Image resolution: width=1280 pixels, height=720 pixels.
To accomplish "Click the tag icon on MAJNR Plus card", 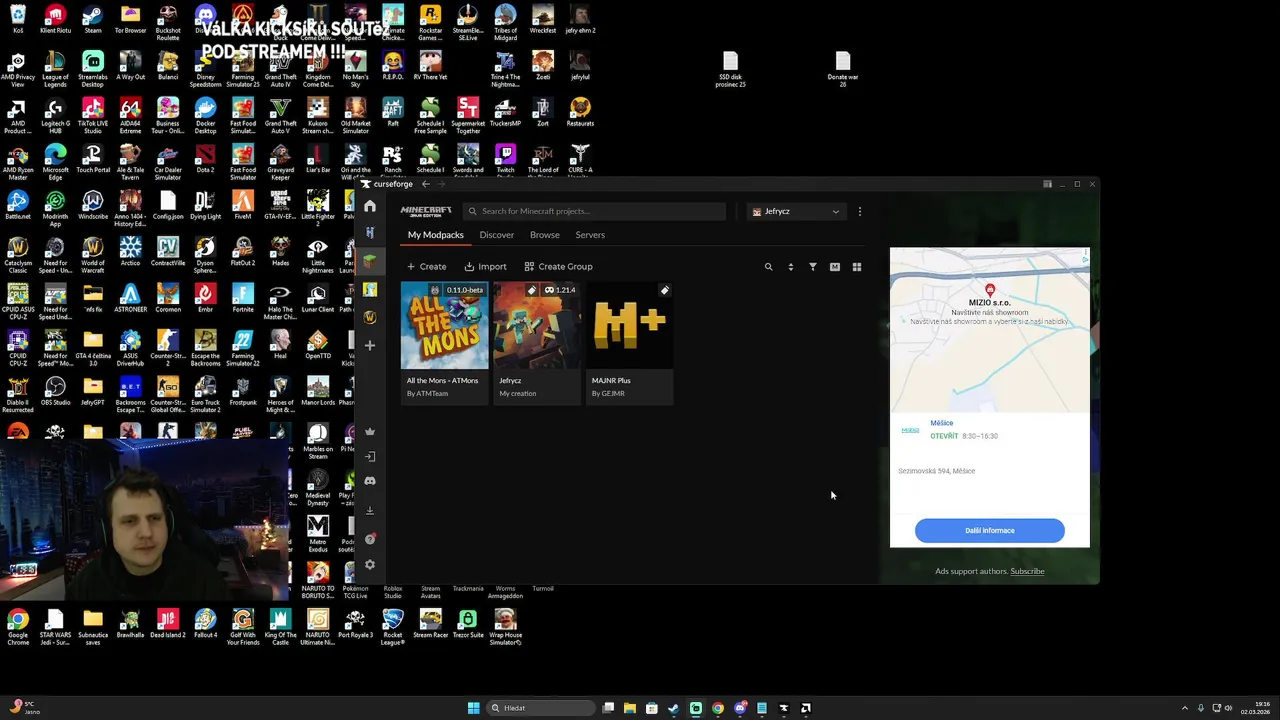I will pos(664,290).
